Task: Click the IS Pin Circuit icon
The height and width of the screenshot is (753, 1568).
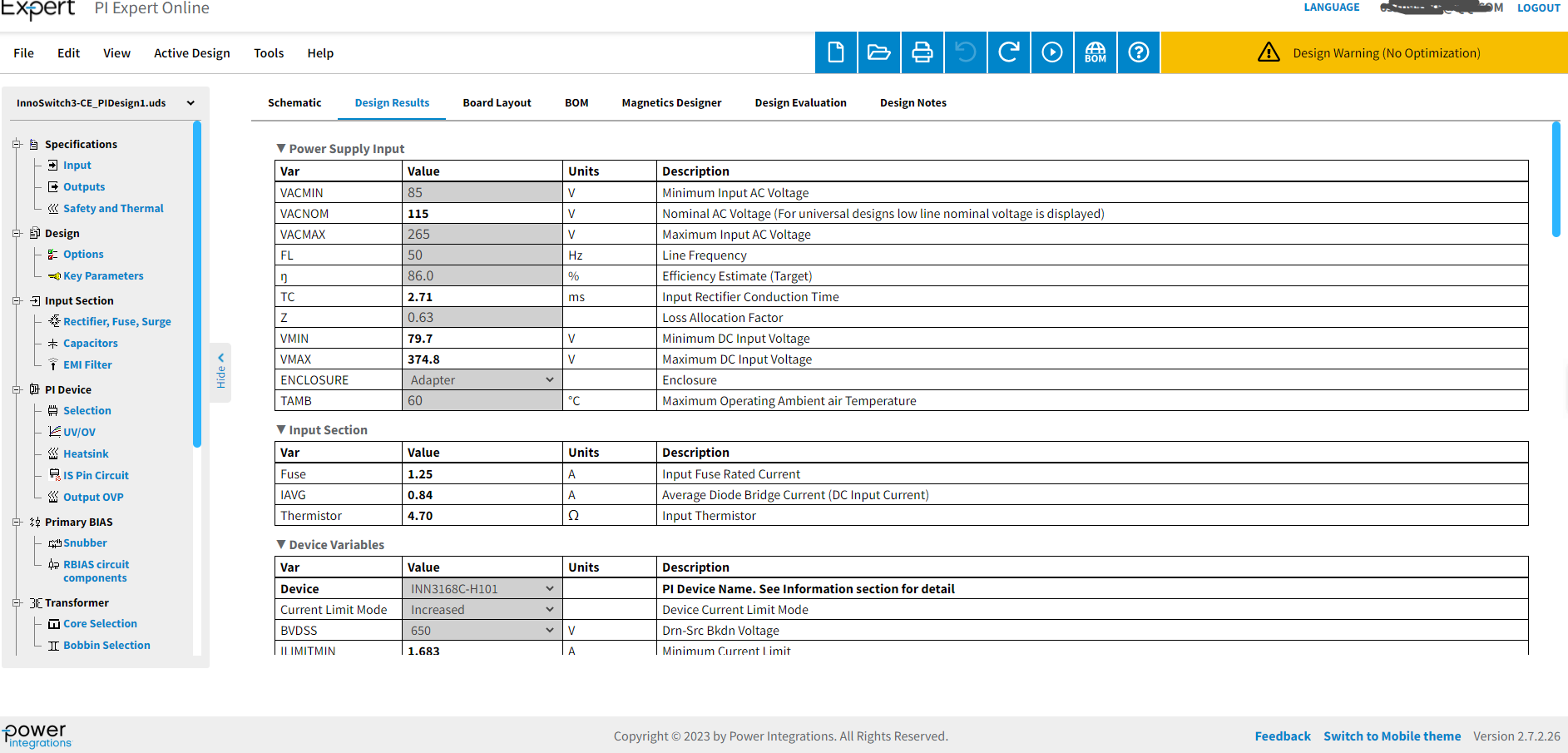Action: point(54,475)
